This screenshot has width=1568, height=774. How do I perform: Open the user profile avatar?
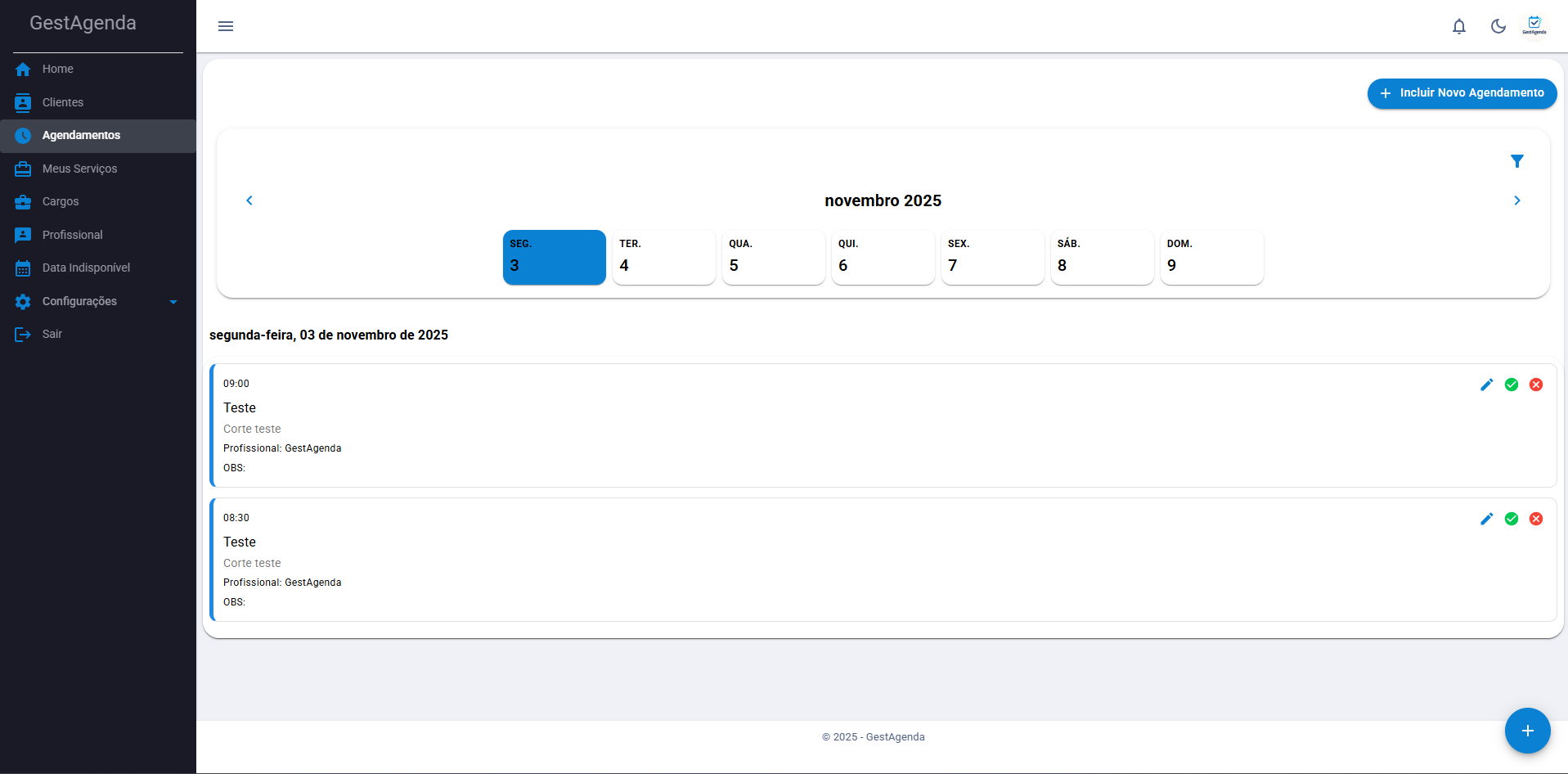(x=1534, y=26)
